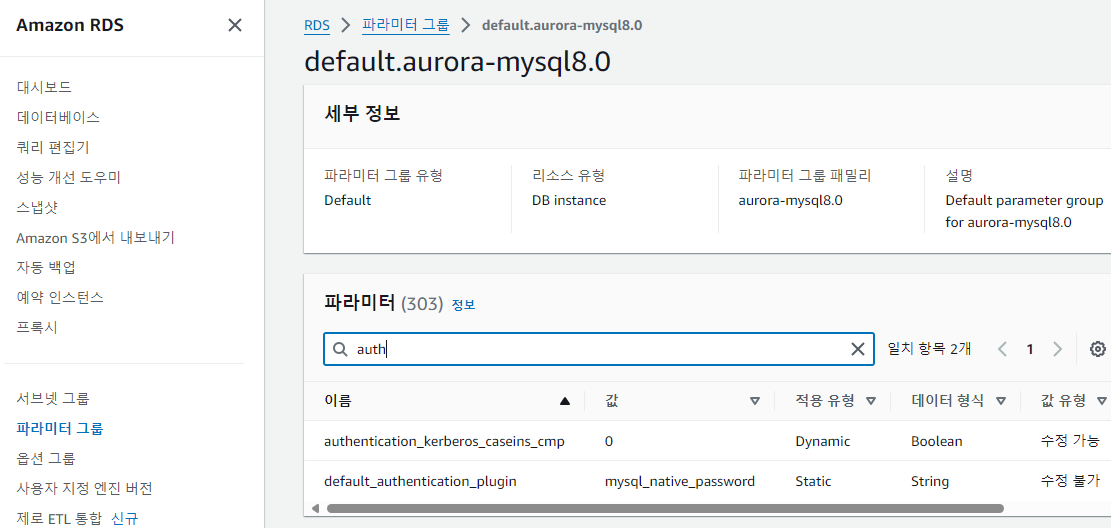Click Default parameter group type value
This screenshot has width=1111, height=528.
(347, 200)
